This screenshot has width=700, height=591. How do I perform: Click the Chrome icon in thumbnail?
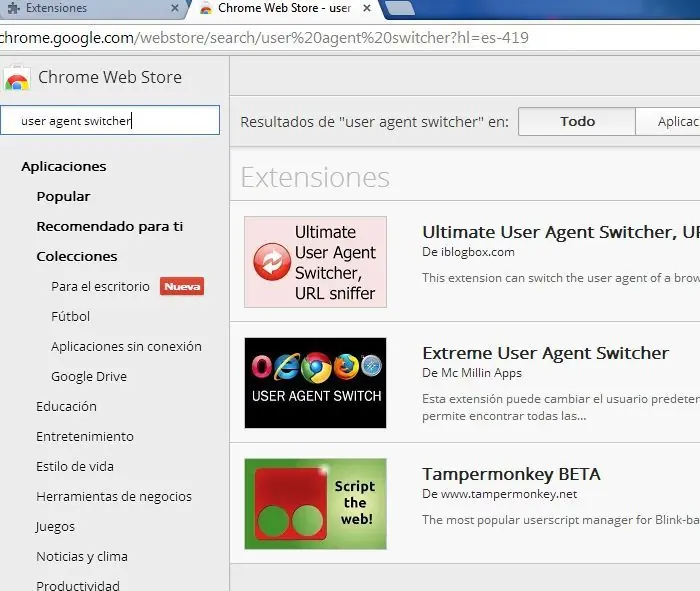[x=316, y=367]
